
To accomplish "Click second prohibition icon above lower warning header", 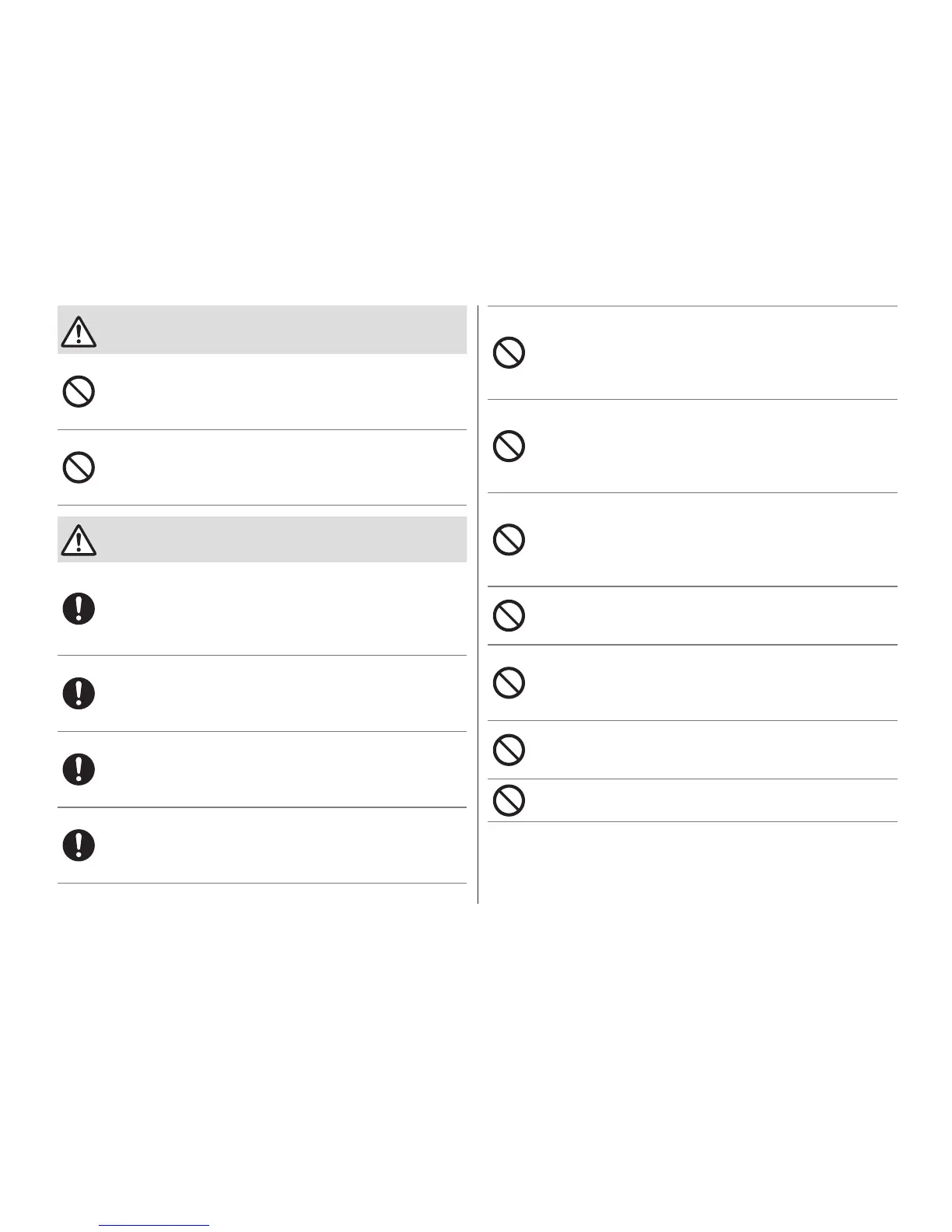I will pyautogui.click(x=79, y=467).
